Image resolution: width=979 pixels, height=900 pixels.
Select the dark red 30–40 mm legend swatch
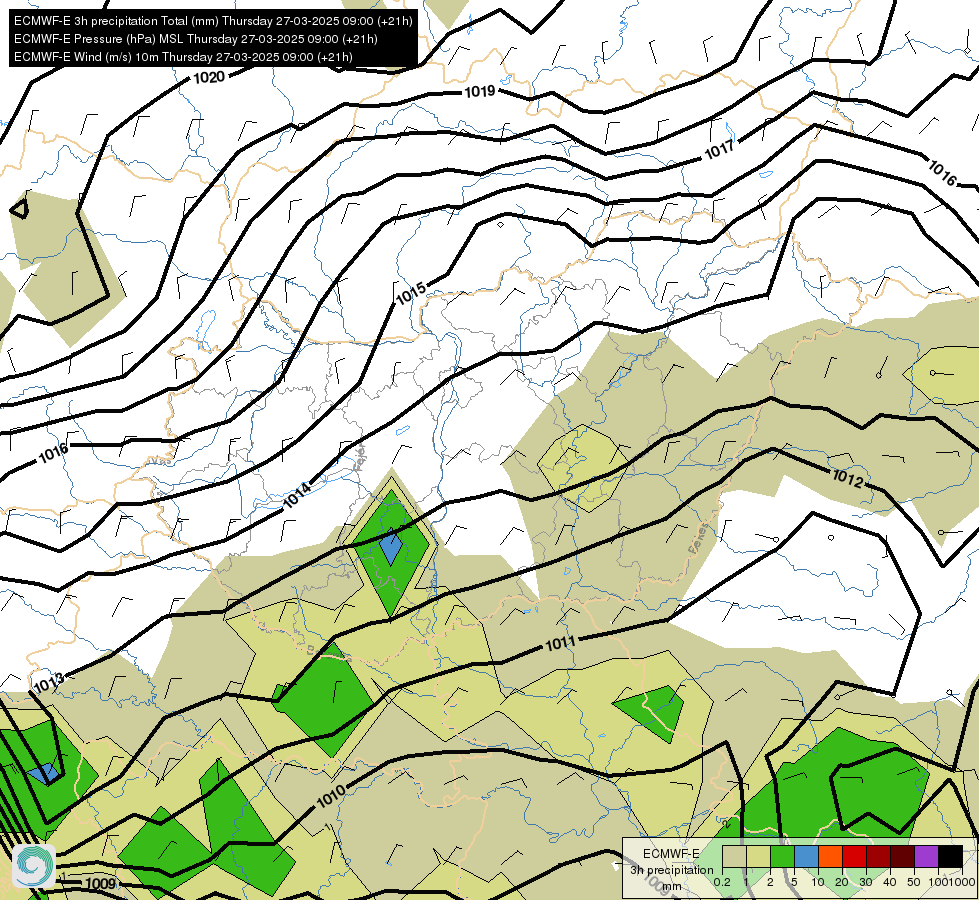coord(878,857)
